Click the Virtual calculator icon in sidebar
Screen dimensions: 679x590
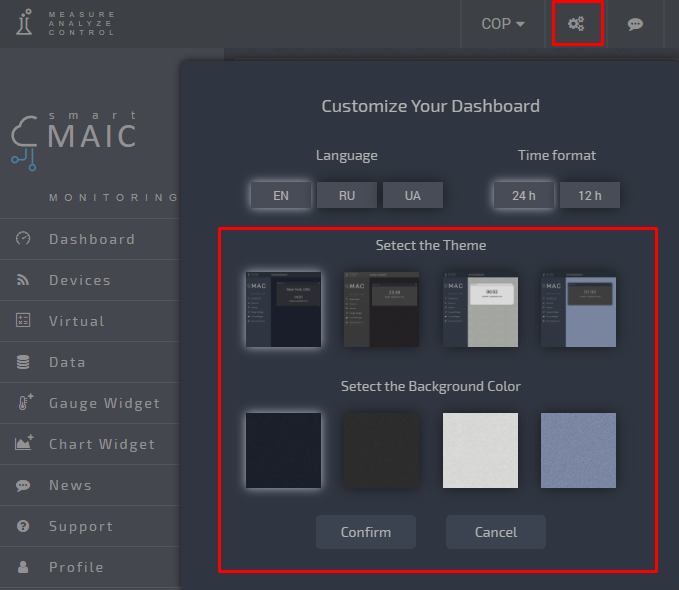23,320
